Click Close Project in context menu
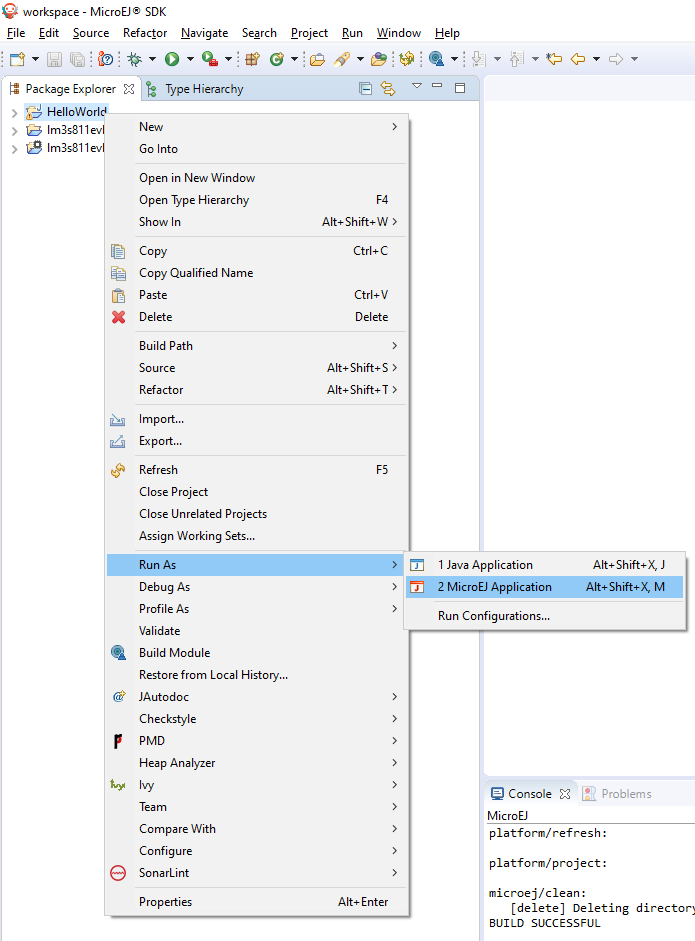This screenshot has height=941, width=695. point(256,492)
